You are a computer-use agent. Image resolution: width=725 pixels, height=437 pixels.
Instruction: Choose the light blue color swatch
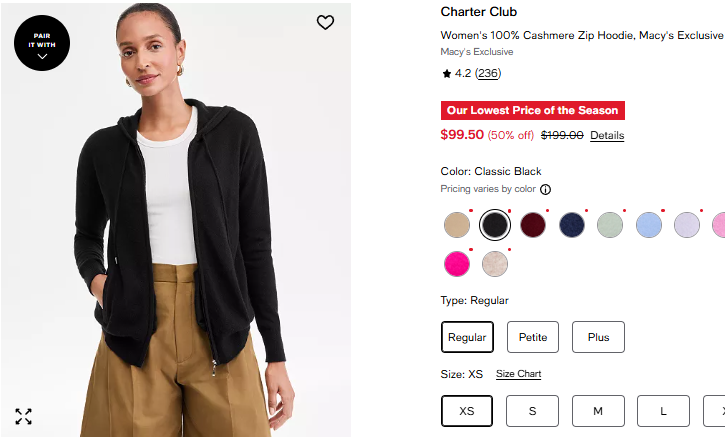click(x=649, y=225)
